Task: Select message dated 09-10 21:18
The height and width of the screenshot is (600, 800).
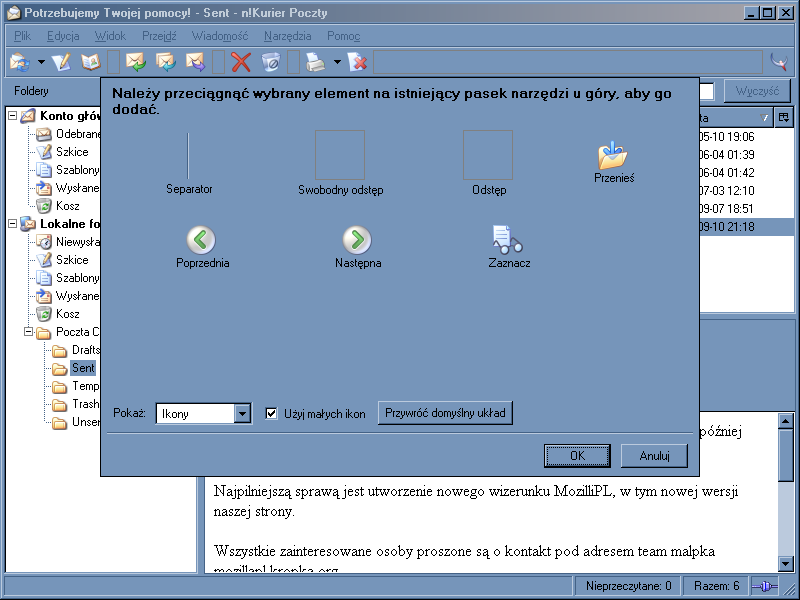Action: 746,227
